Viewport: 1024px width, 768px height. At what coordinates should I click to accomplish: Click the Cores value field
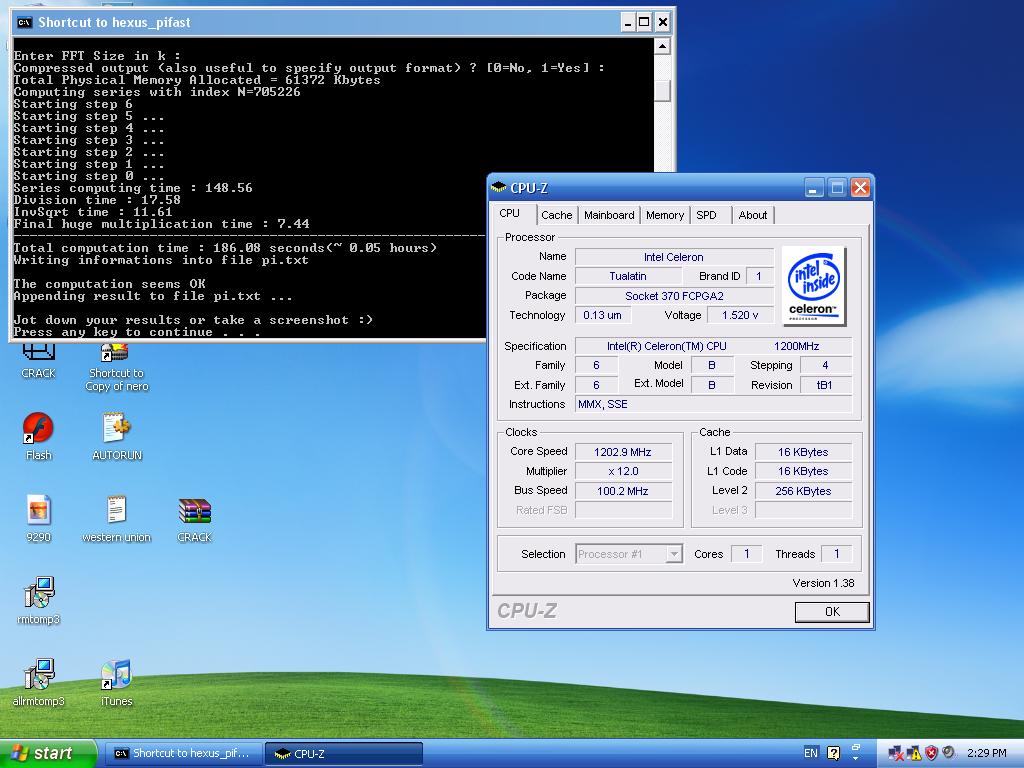(x=746, y=554)
